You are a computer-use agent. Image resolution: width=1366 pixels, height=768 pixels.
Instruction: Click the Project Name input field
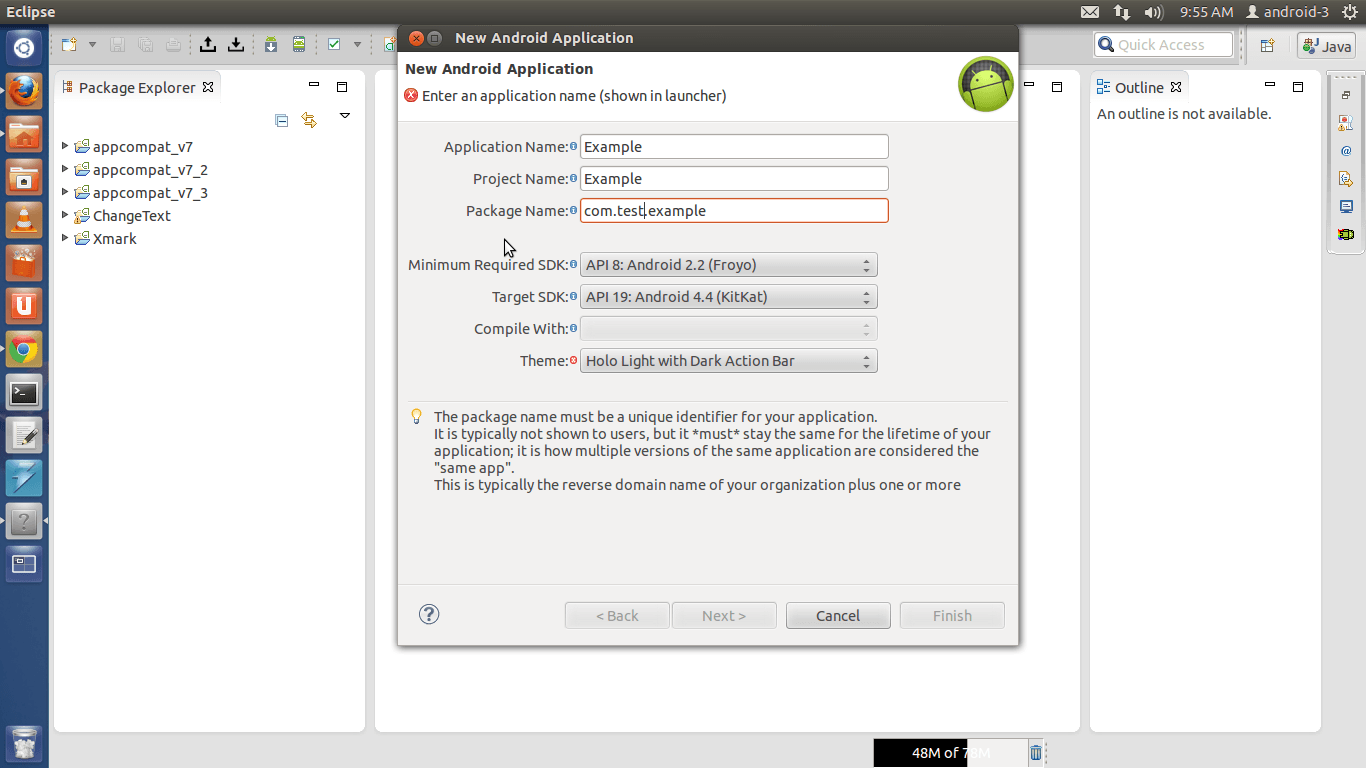click(734, 178)
